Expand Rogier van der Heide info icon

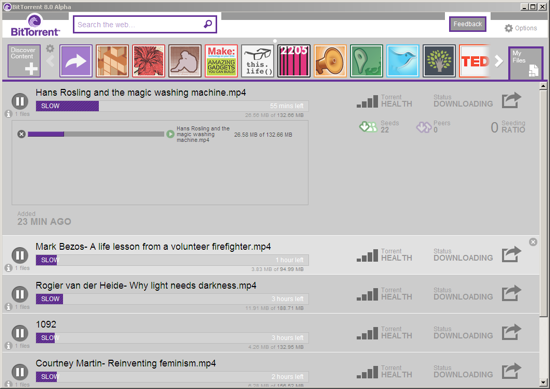click(8, 307)
